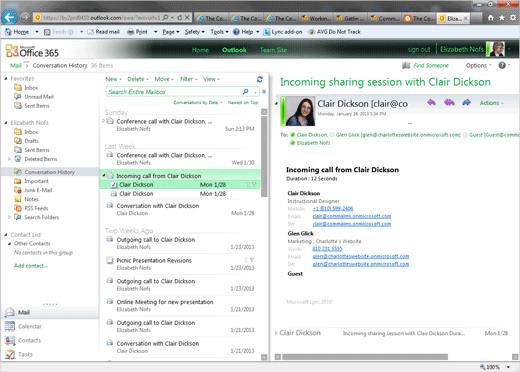
Task: Open the Delete dropdown menu
Action: (x=138, y=79)
